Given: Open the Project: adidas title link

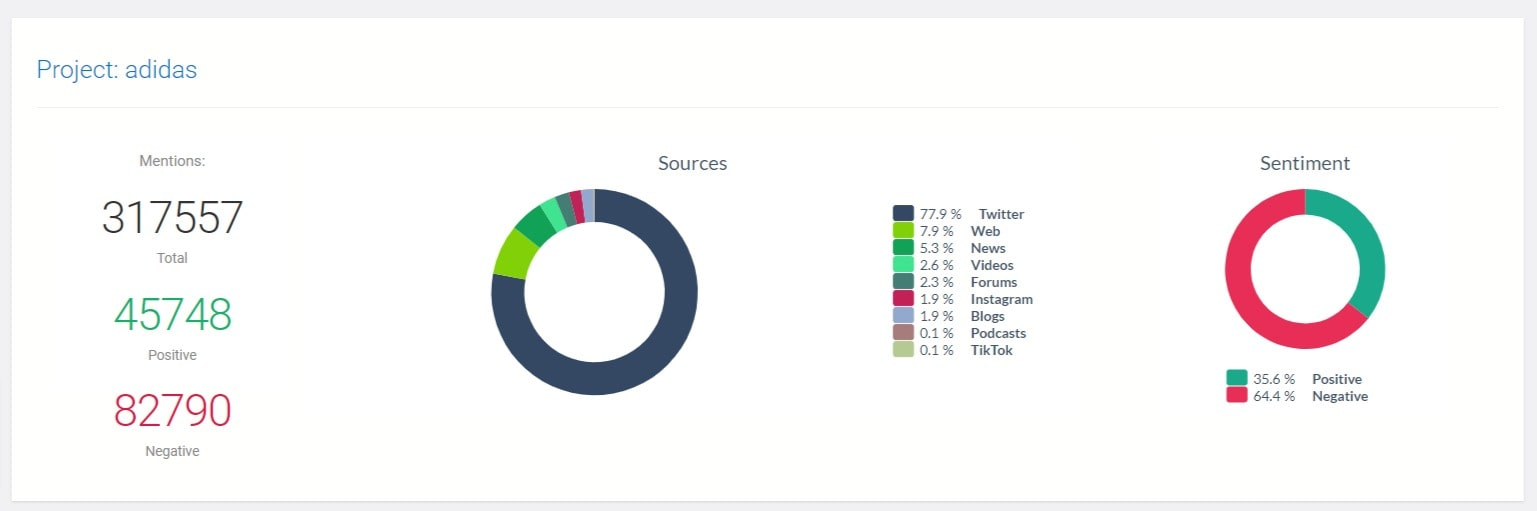Looking at the screenshot, I should pyautogui.click(x=117, y=70).
